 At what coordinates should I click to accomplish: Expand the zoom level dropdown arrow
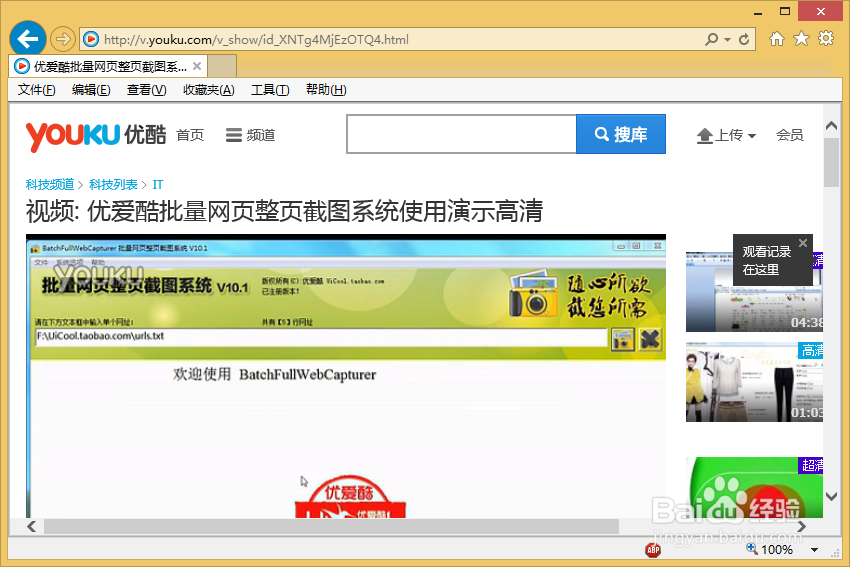click(x=814, y=550)
